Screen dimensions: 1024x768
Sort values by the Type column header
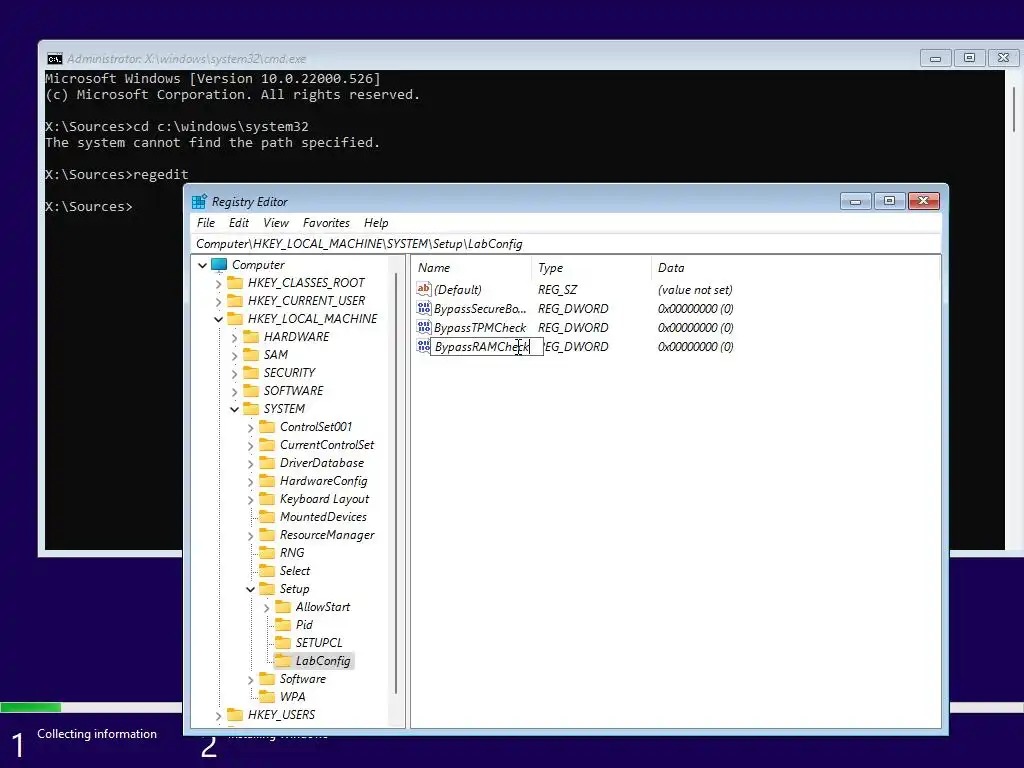[x=591, y=268]
